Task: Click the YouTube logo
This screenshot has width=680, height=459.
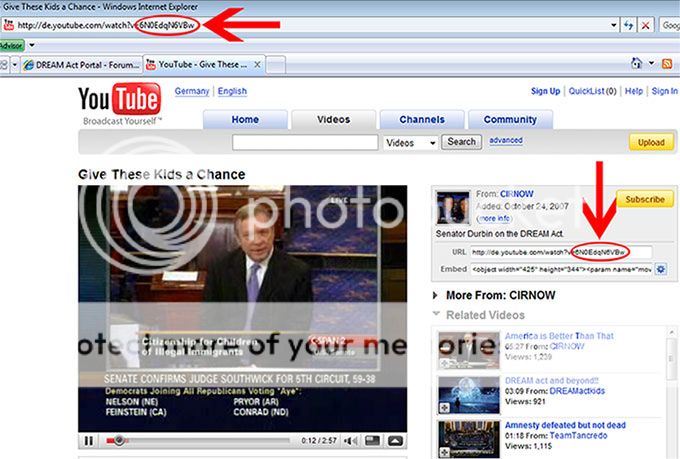Action: click(120, 100)
